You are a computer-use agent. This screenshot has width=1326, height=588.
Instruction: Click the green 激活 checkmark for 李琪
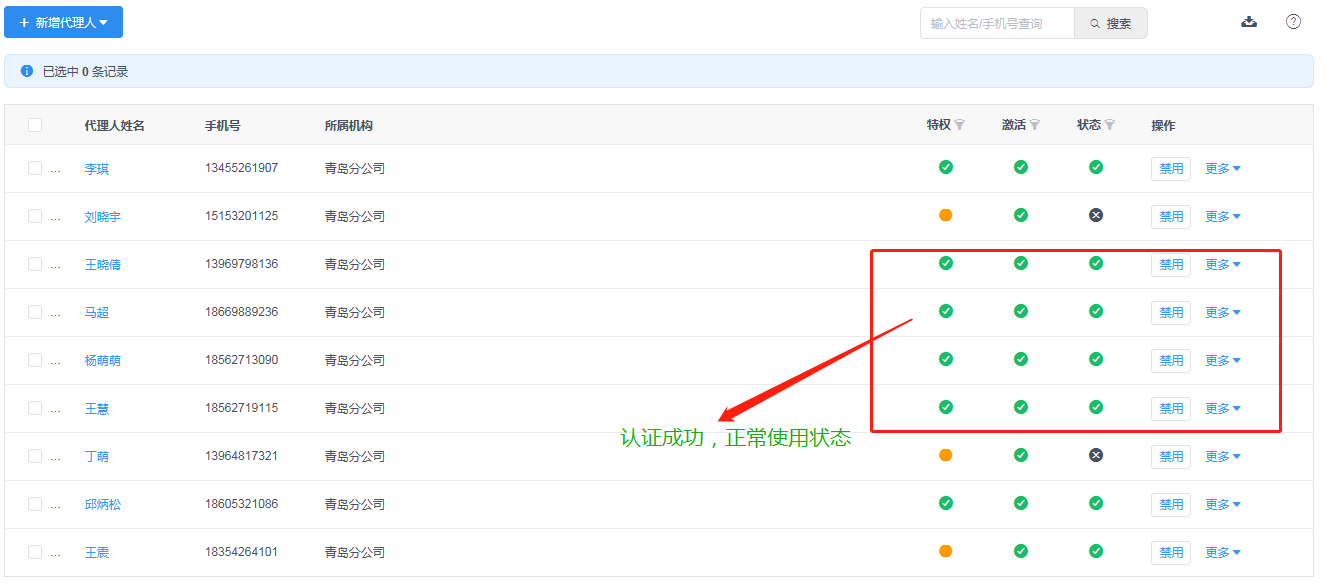1021,167
